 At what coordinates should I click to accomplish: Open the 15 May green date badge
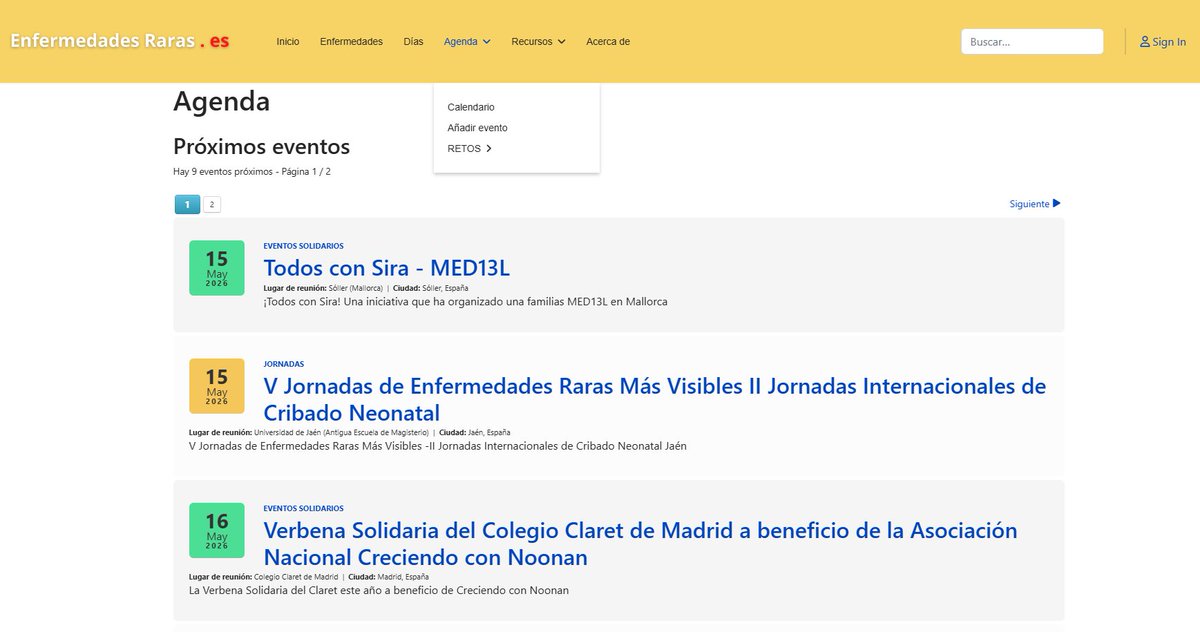coord(217,268)
